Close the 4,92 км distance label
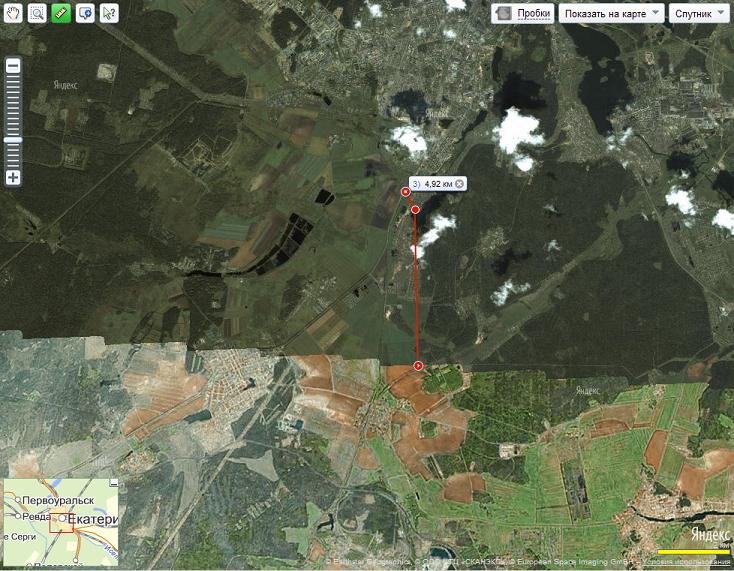The height and width of the screenshot is (571, 734). (459, 184)
